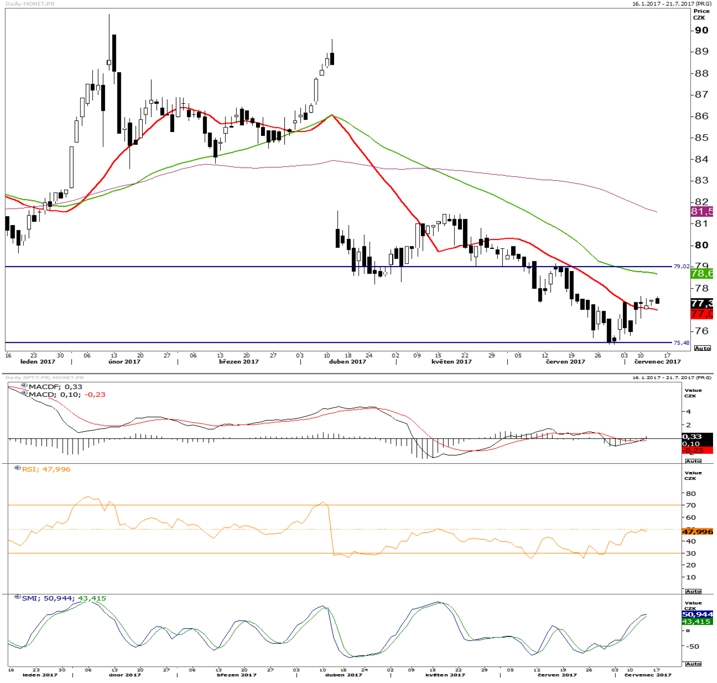The height and width of the screenshot is (683, 717).
Task: Select the green 78,6 moving average tag
Action: point(701,273)
